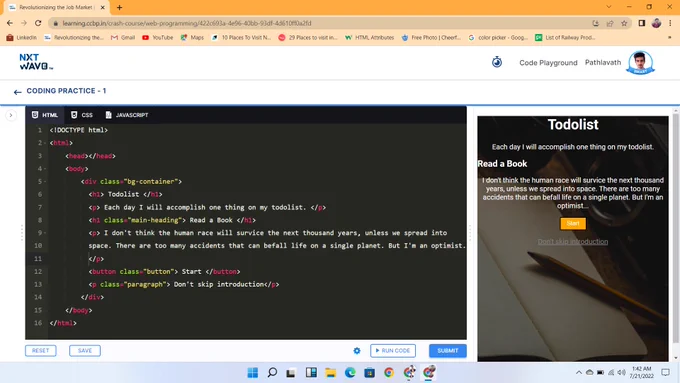
Task: Open Gmail bookmark
Action: pyautogui.click(x=123, y=38)
